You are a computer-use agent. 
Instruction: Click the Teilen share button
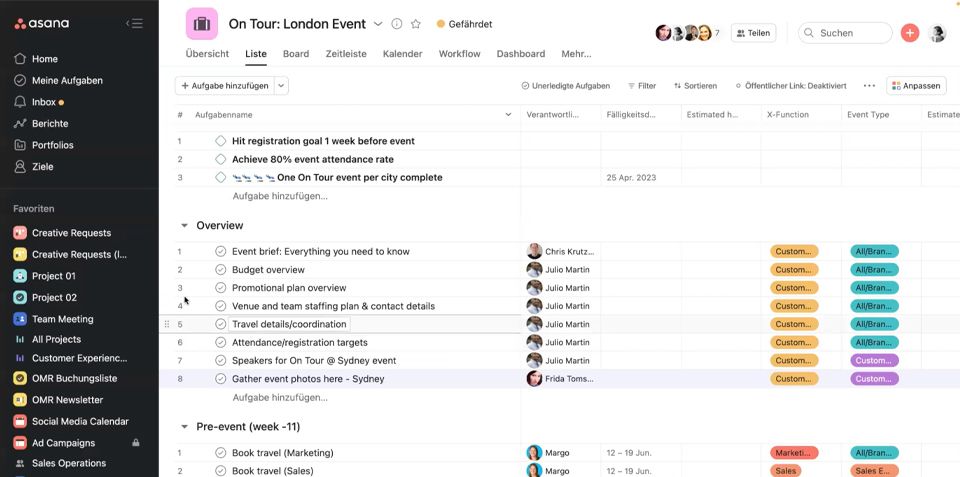click(x=753, y=33)
